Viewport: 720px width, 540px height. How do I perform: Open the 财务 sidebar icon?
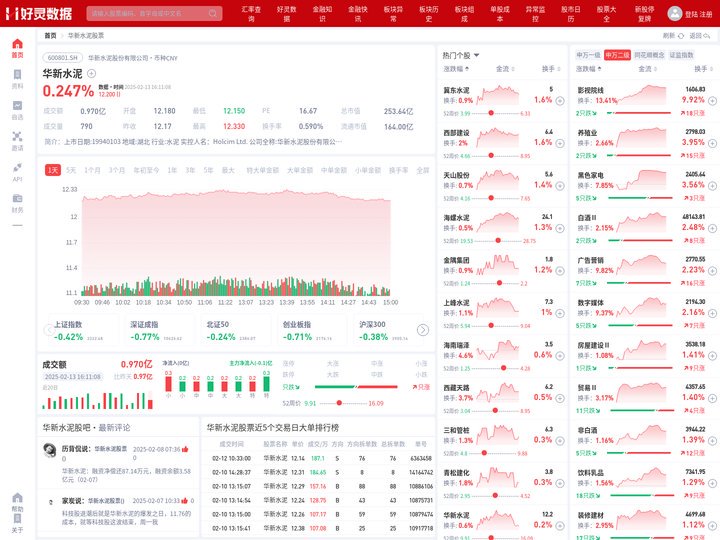(17, 198)
